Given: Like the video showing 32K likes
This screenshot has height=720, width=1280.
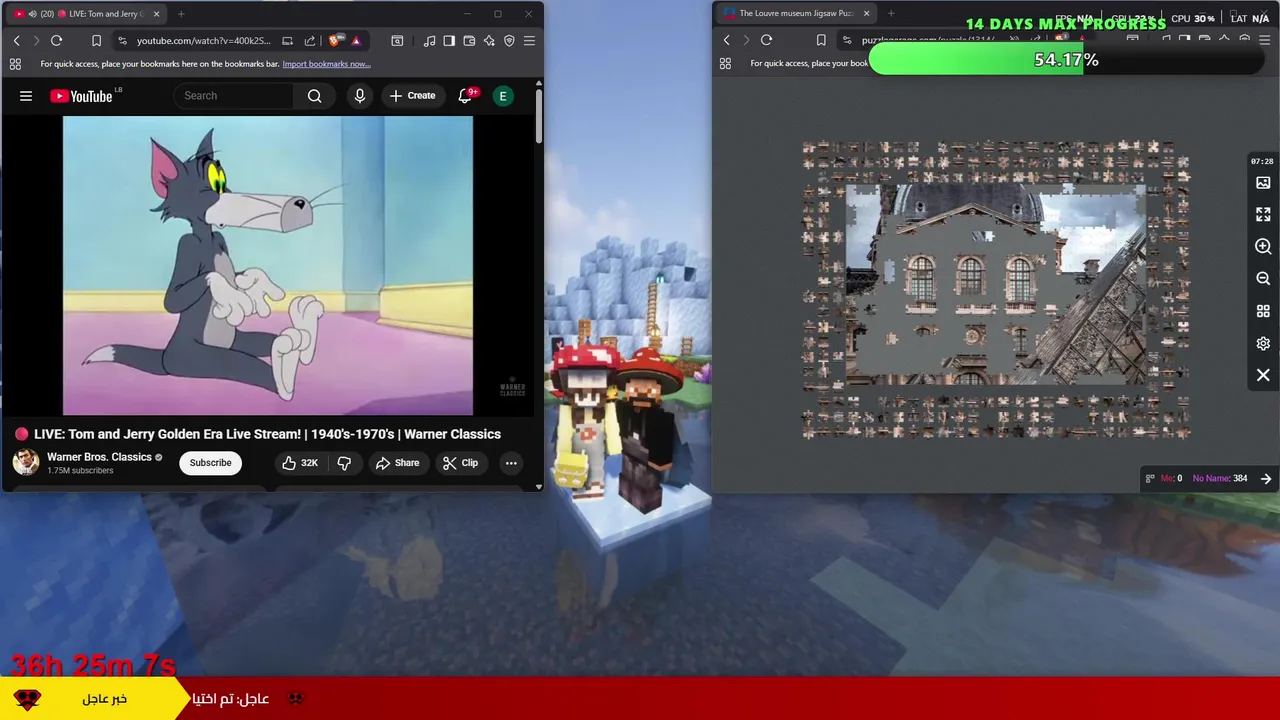Looking at the screenshot, I should pyautogui.click(x=300, y=463).
